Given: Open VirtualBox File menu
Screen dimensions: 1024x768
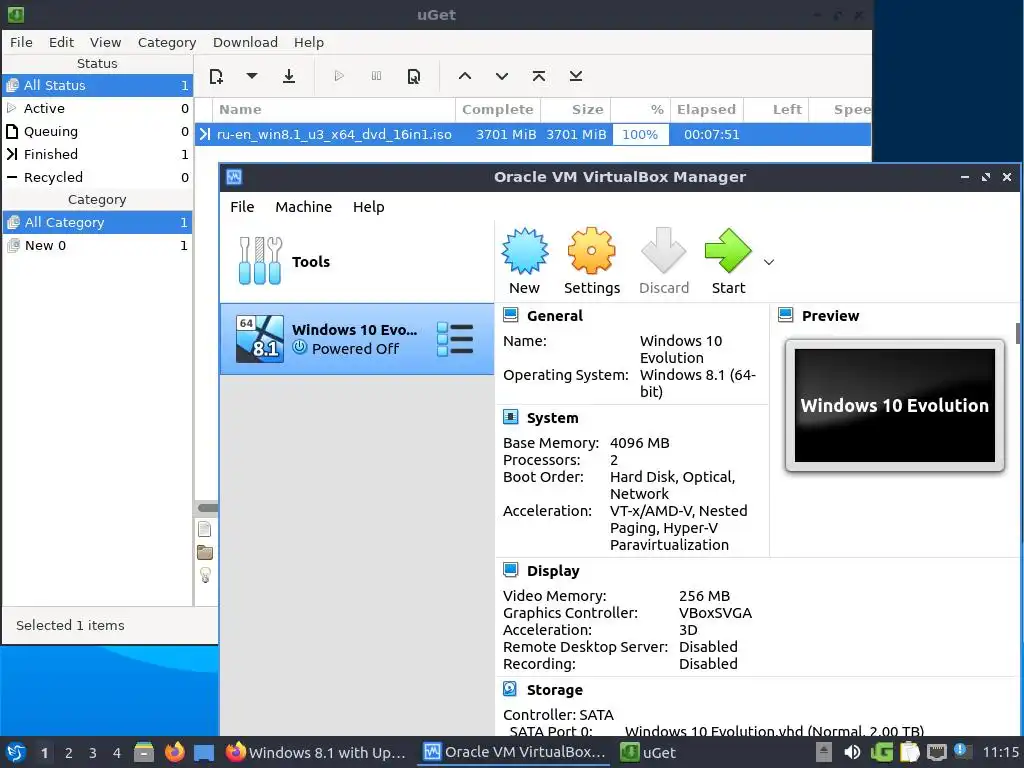Looking at the screenshot, I should [242, 207].
